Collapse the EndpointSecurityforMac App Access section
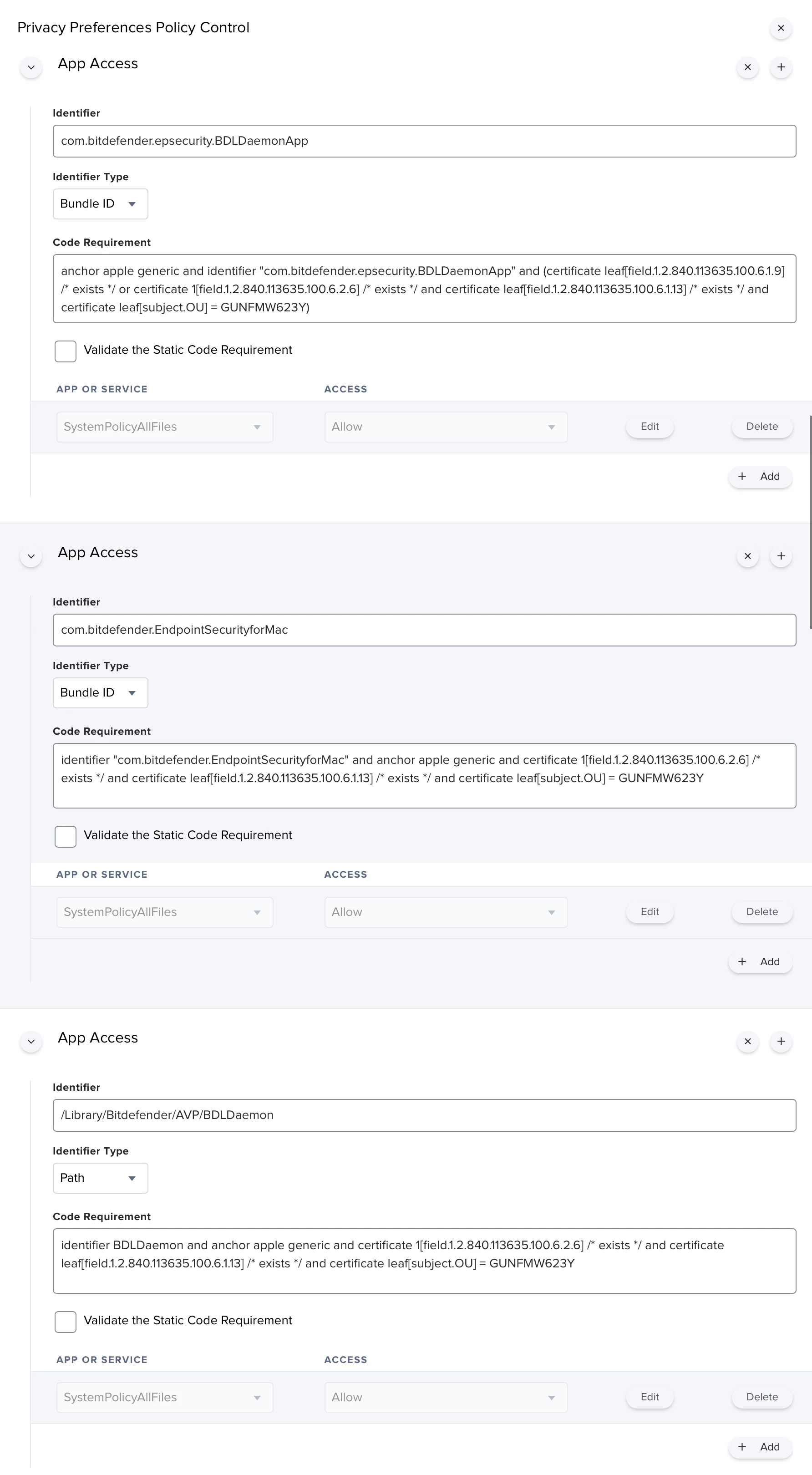 point(31,556)
